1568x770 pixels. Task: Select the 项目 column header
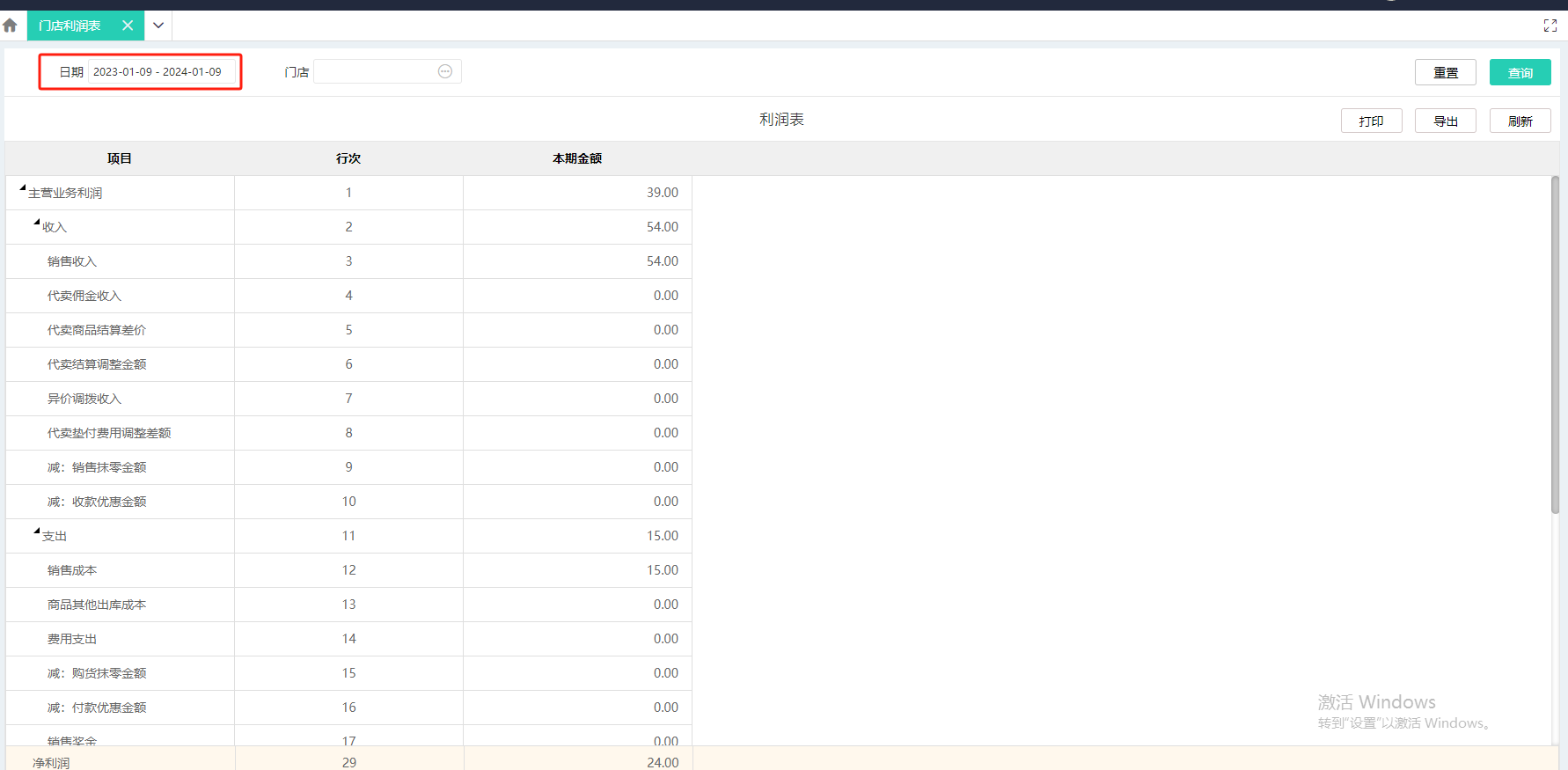pos(120,158)
